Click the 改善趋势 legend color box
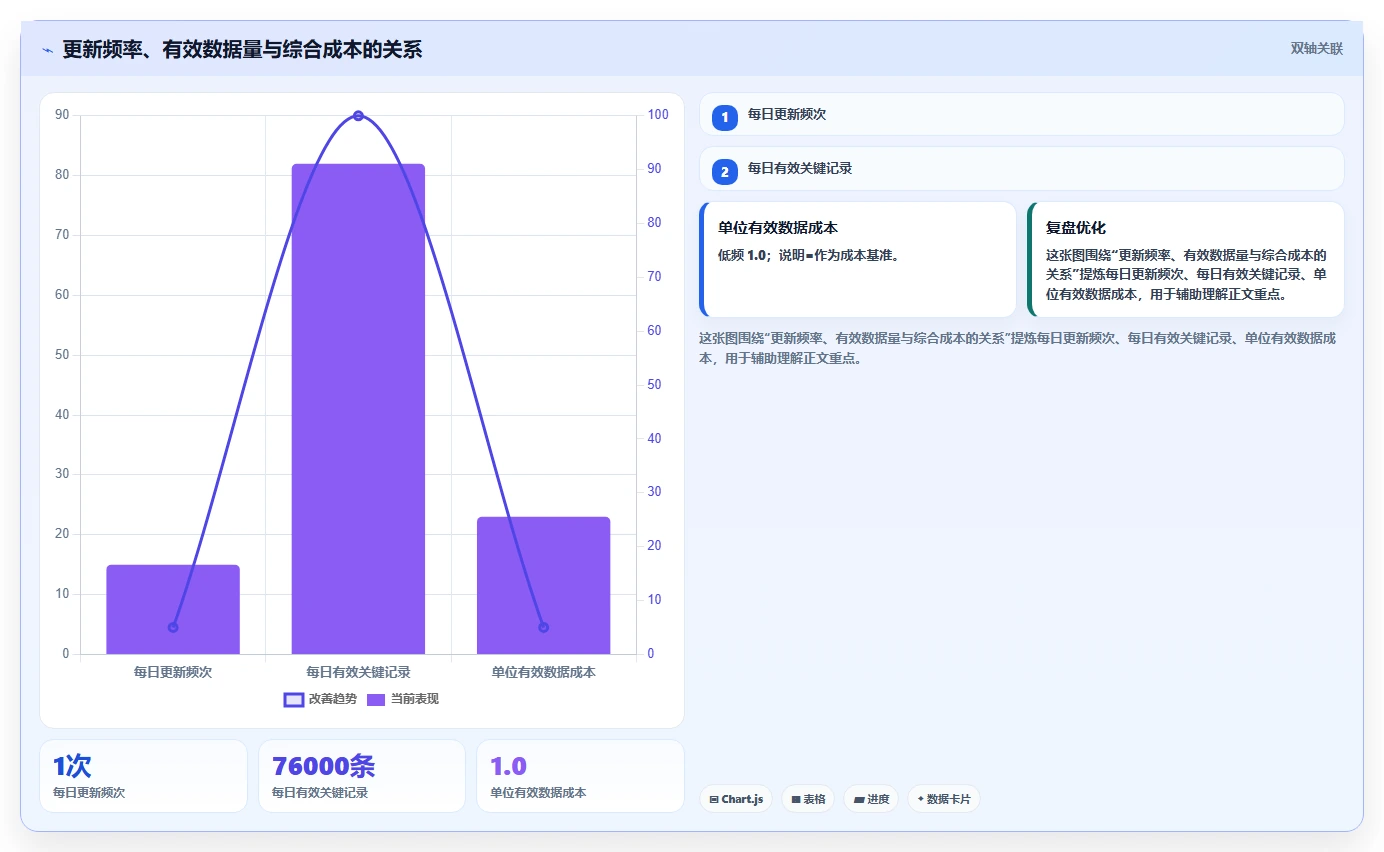 (x=294, y=699)
